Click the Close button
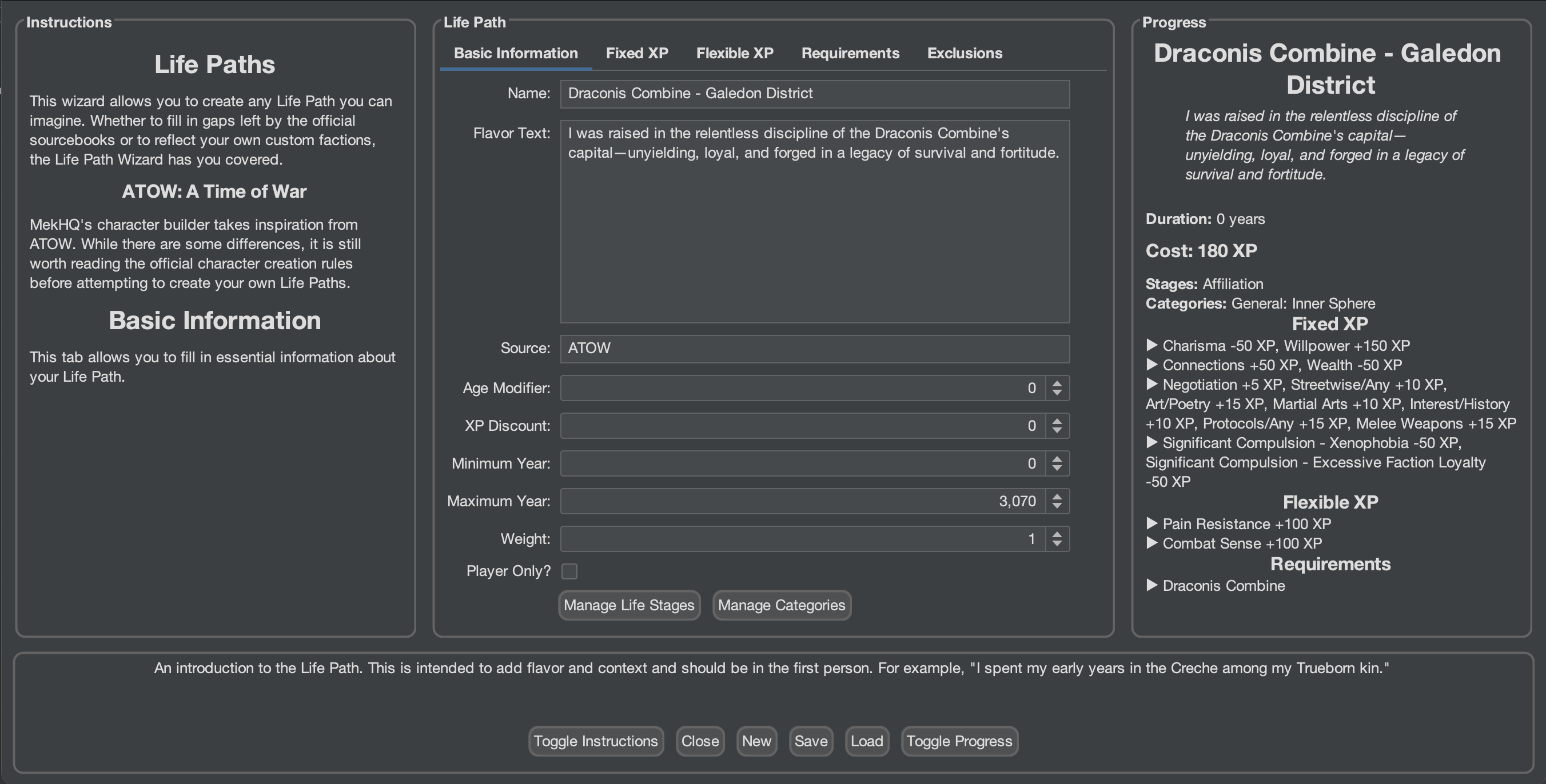This screenshot has width=1546, height=784. coord(700,741)
